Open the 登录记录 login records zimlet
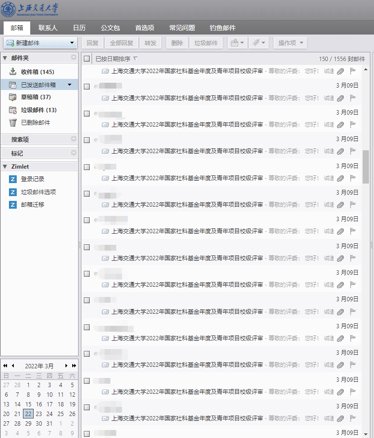Screen dimensions: 374x438 click(32, 179)
